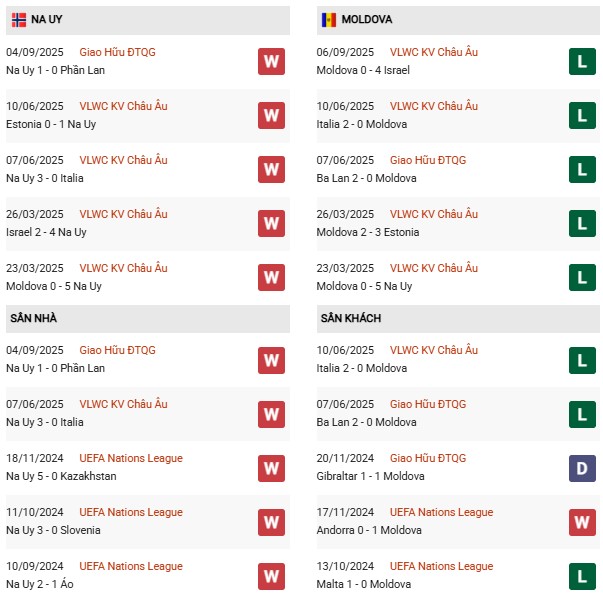Open UEFA Nations League link for Na Uy-Slovenia

(x=131, y=512)
